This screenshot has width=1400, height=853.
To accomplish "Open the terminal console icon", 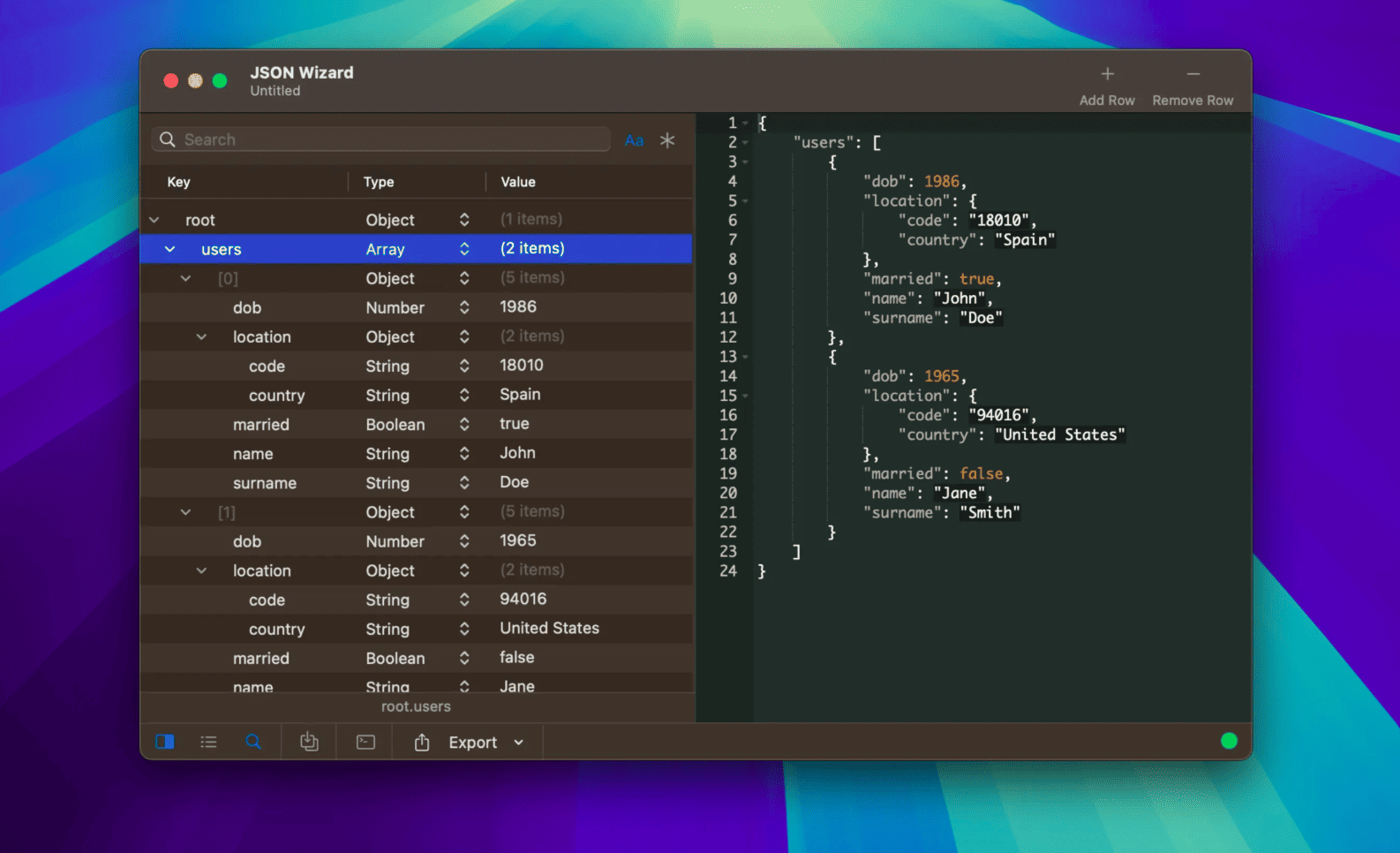I will [365, 742].
